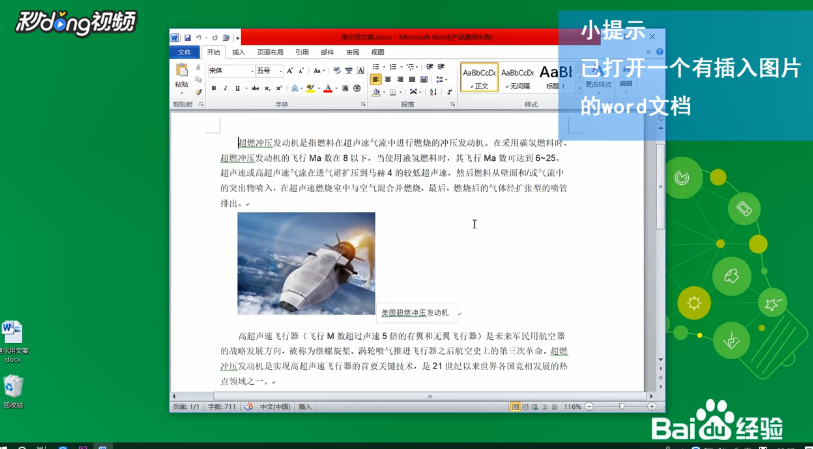
Task: Click the Bullets list icon
Action: pyautogui.click(x=376, y=66)
